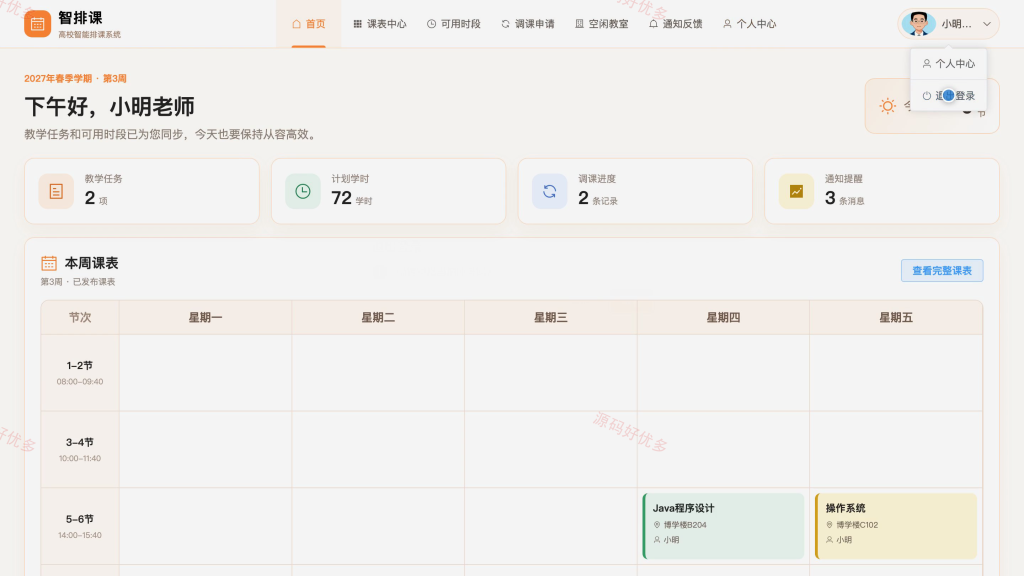
Task: Click the 3–4节 row label
Action: 80,442
